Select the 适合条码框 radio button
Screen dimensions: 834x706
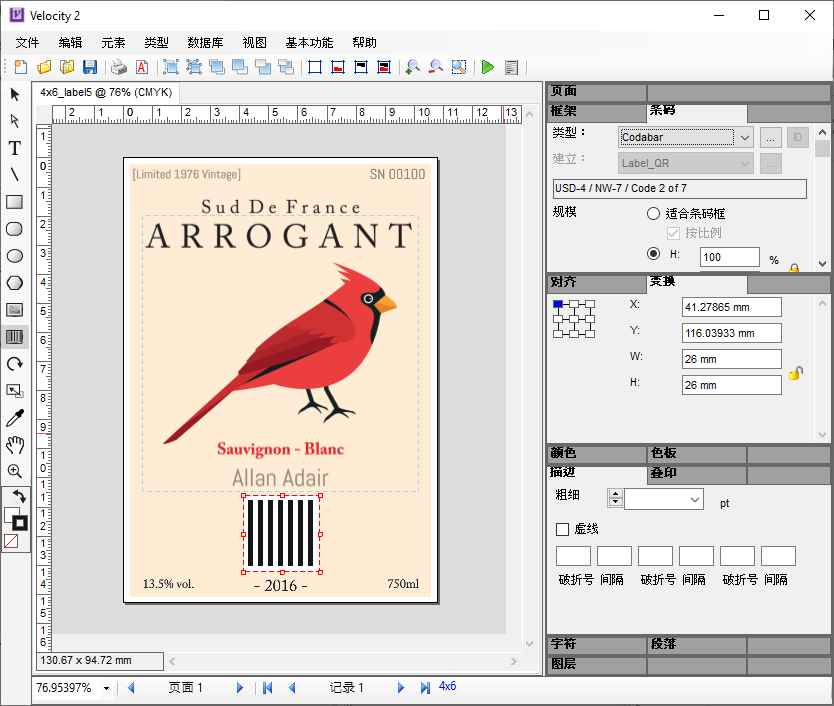point(653,214)
